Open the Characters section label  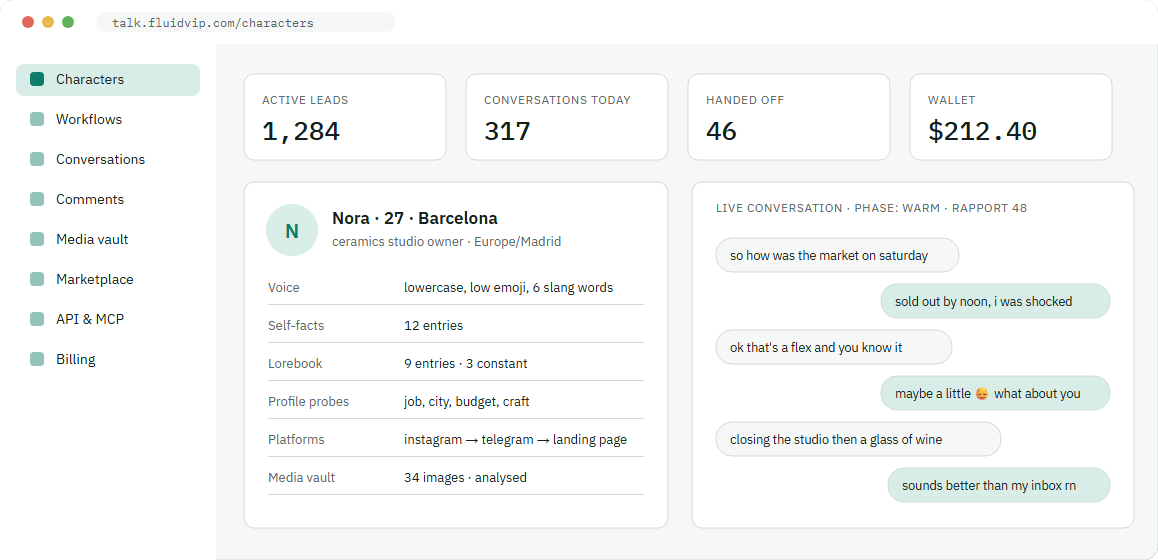[90, 79]
